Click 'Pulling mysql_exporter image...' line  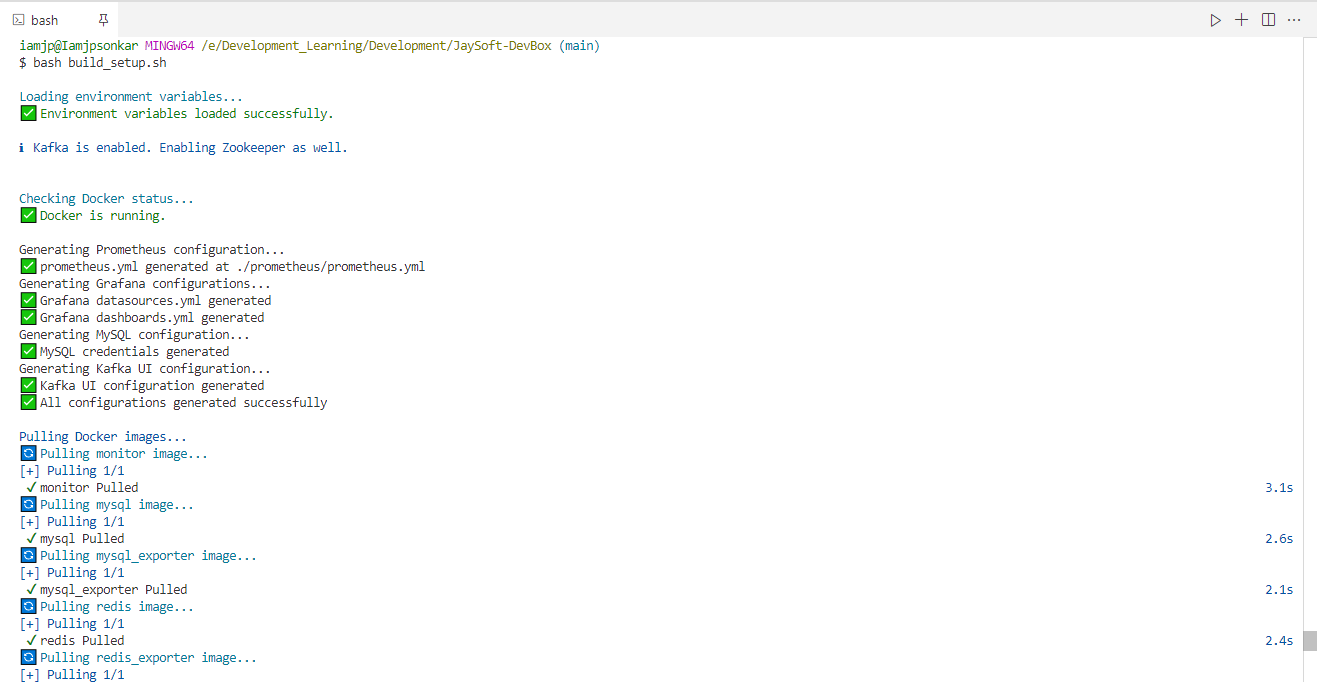point(138,556)
